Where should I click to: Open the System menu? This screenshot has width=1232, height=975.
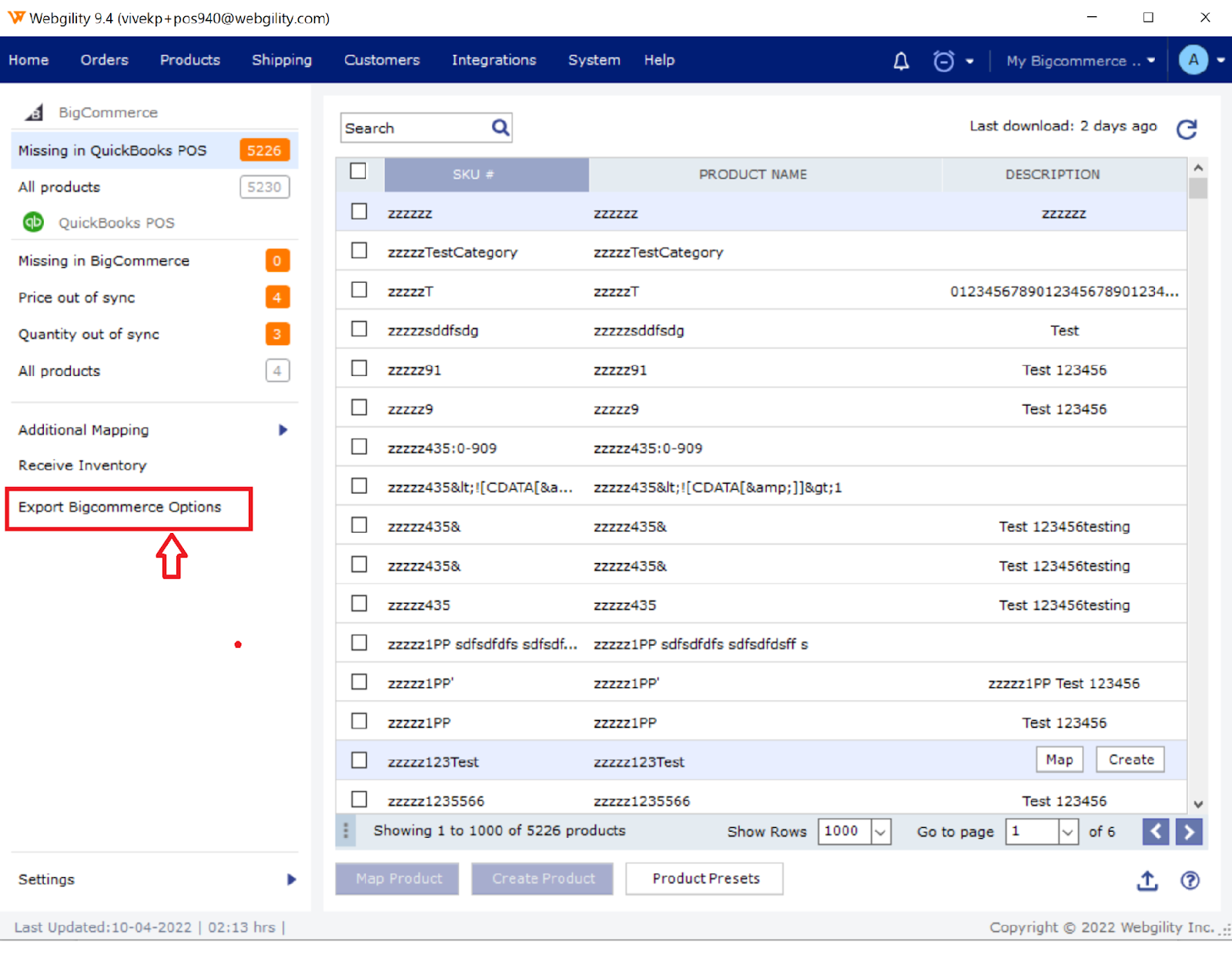click(594, 60)
